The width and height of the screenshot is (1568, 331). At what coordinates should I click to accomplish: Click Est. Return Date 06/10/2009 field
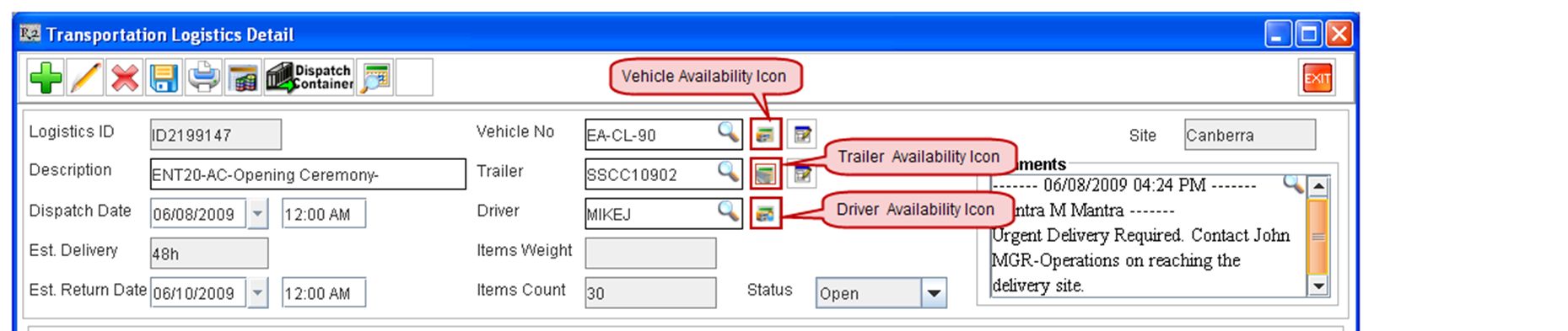pyautogui.click(x=198, y=293)
